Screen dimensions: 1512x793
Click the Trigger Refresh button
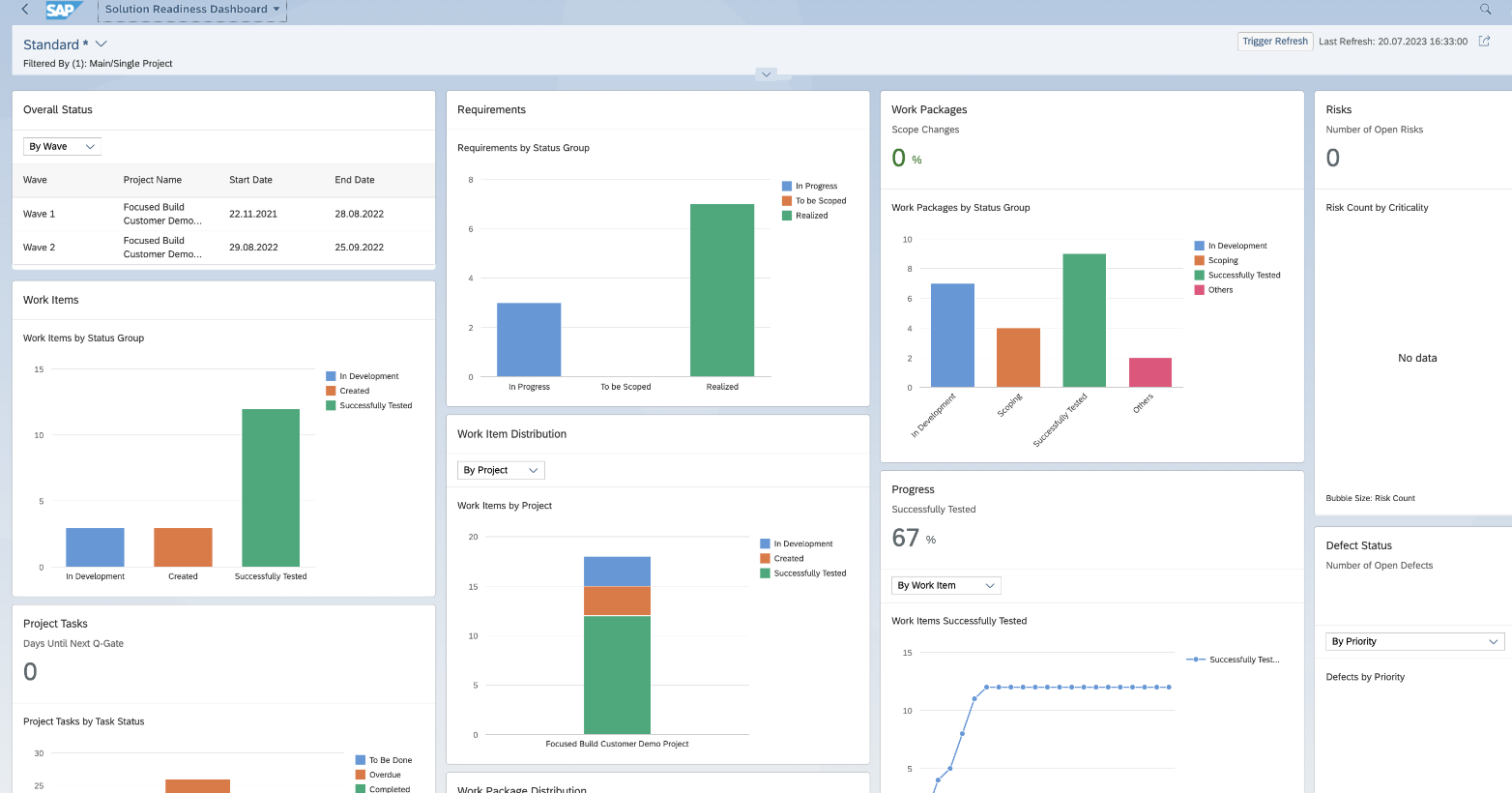click(1275, 41)
